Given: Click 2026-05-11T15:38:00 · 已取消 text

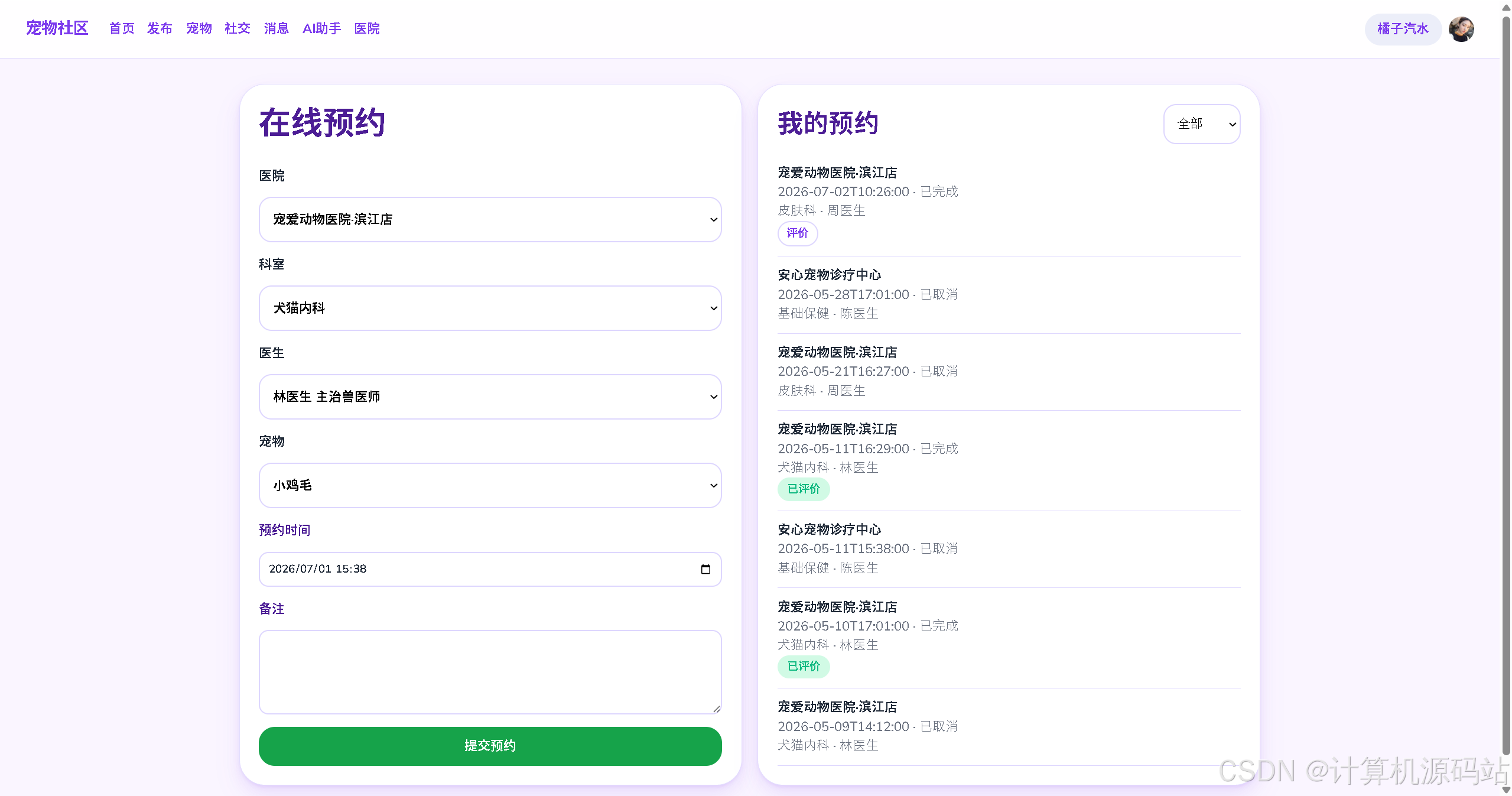Looking at the screenshot, I should [867, 548].
